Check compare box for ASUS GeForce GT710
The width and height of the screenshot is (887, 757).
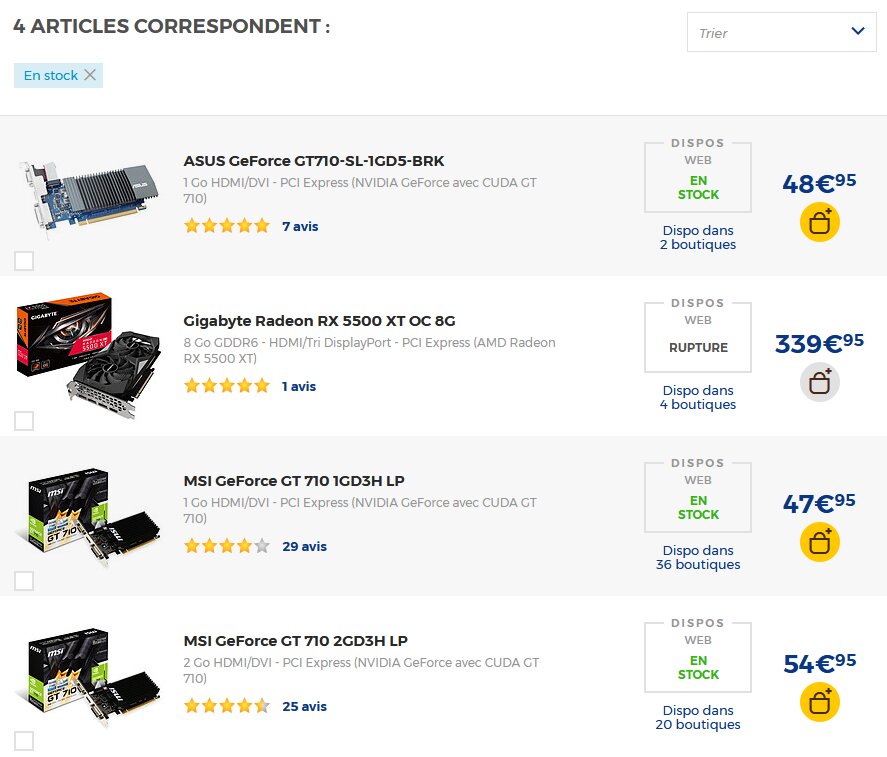(24, 261)
